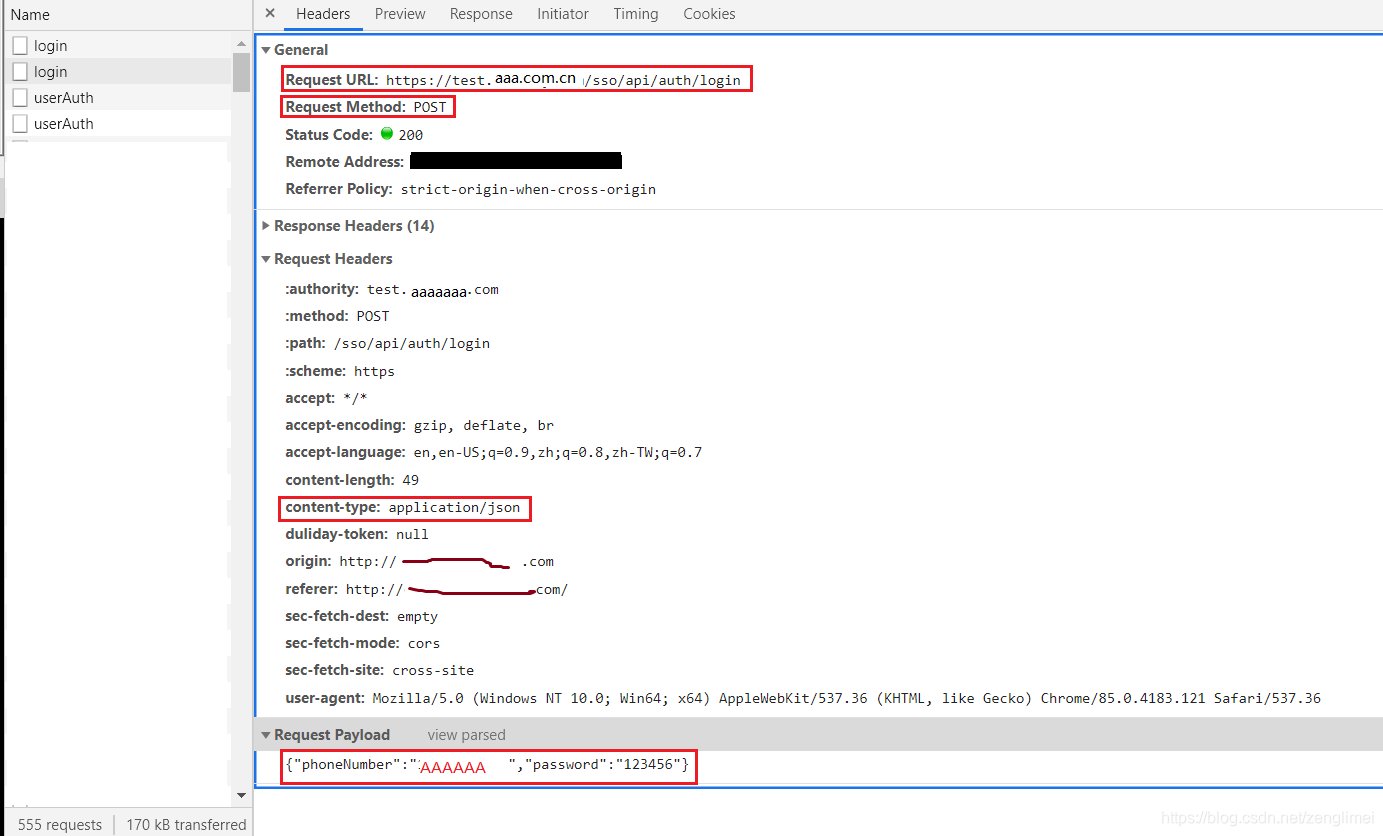Go to the Initiator tab
Screen dimensions: 1383x836
click(x=563, y=14)
